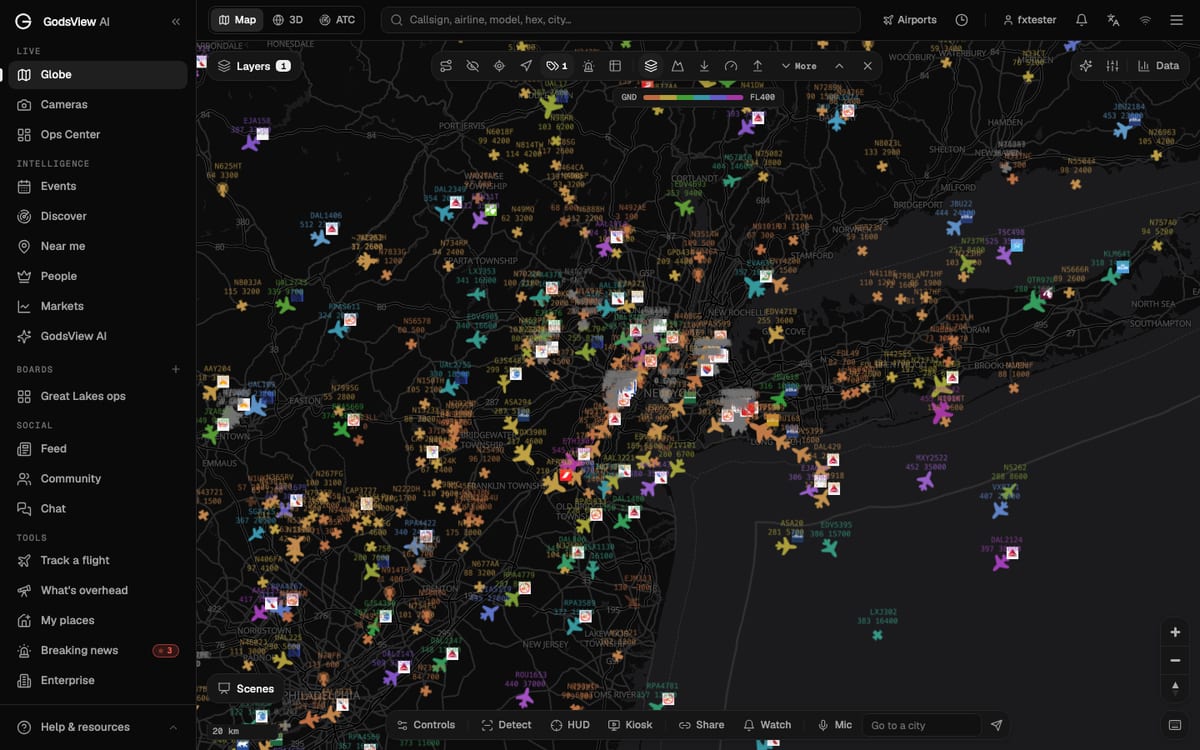The image size is (1200, 750).
Task: Open the Ops Center page
Action: click(x=98, y=134)
